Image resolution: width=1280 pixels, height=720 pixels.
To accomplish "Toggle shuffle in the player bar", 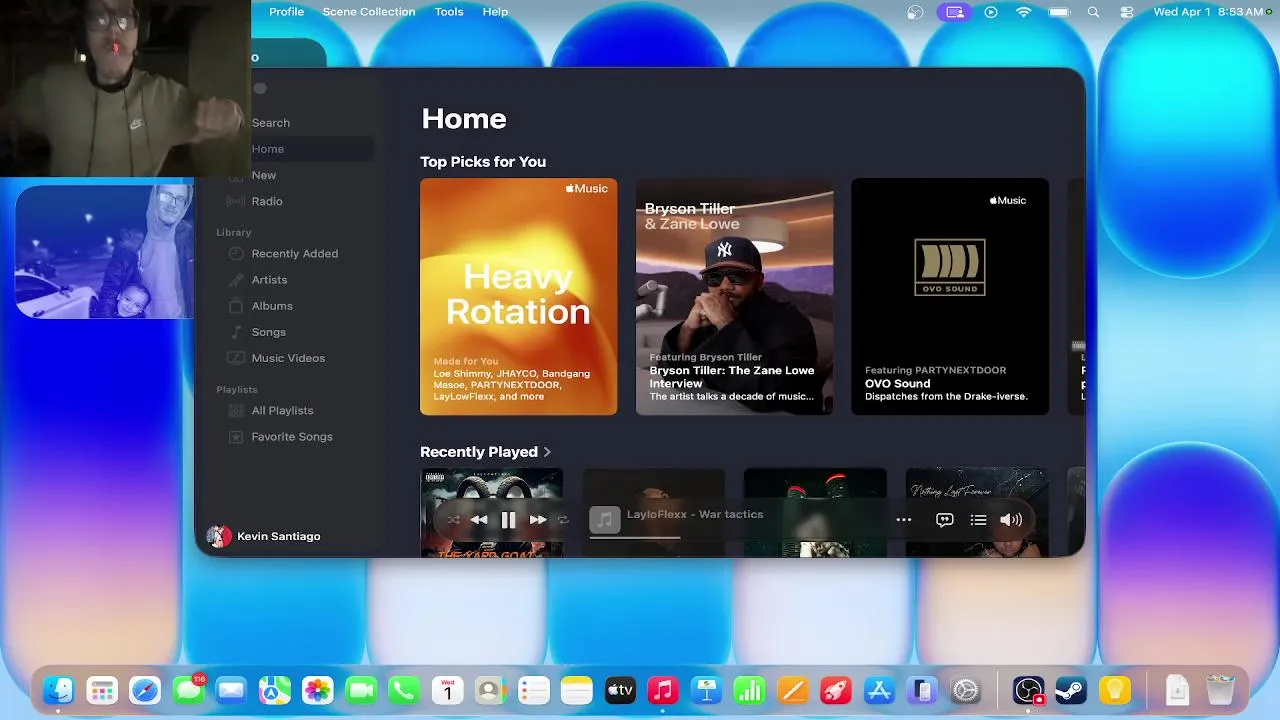I will 454,520.
